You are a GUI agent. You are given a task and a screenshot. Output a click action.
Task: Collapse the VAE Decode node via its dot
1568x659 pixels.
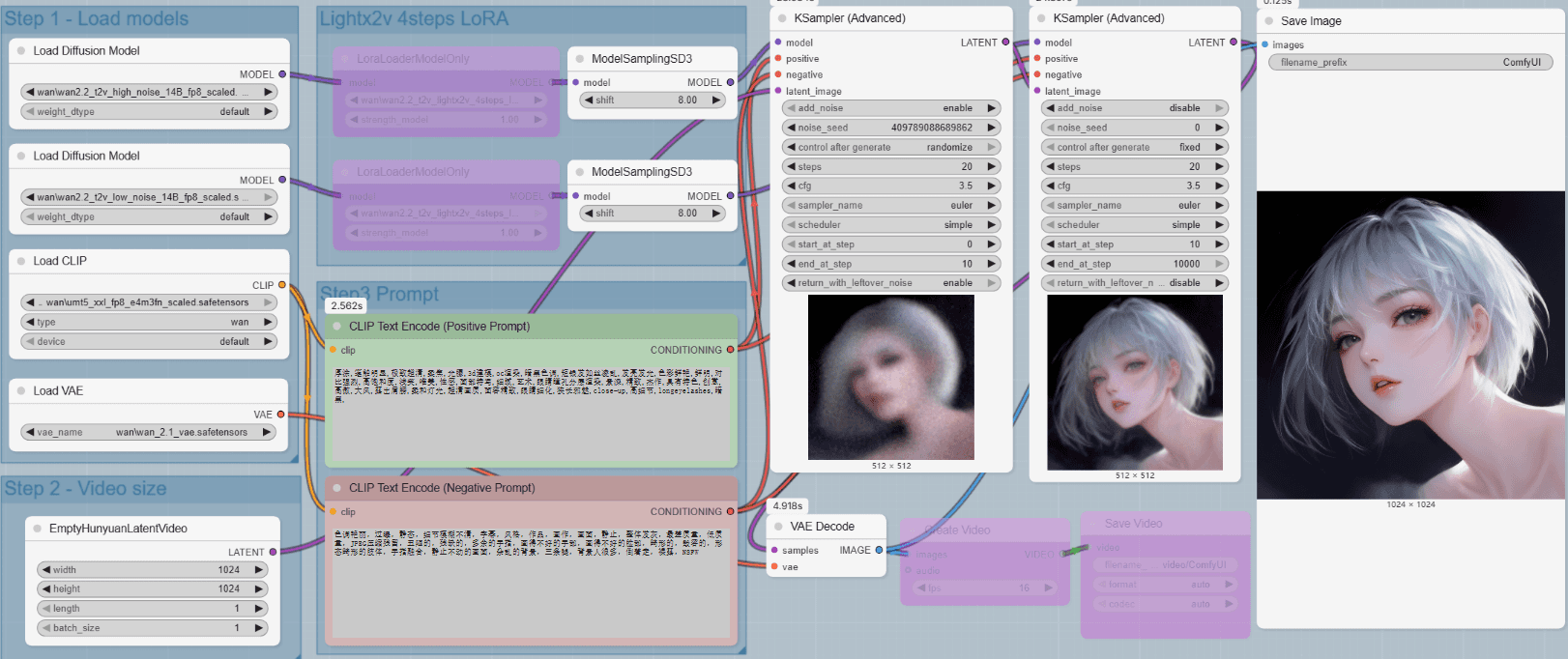(779, 527)
